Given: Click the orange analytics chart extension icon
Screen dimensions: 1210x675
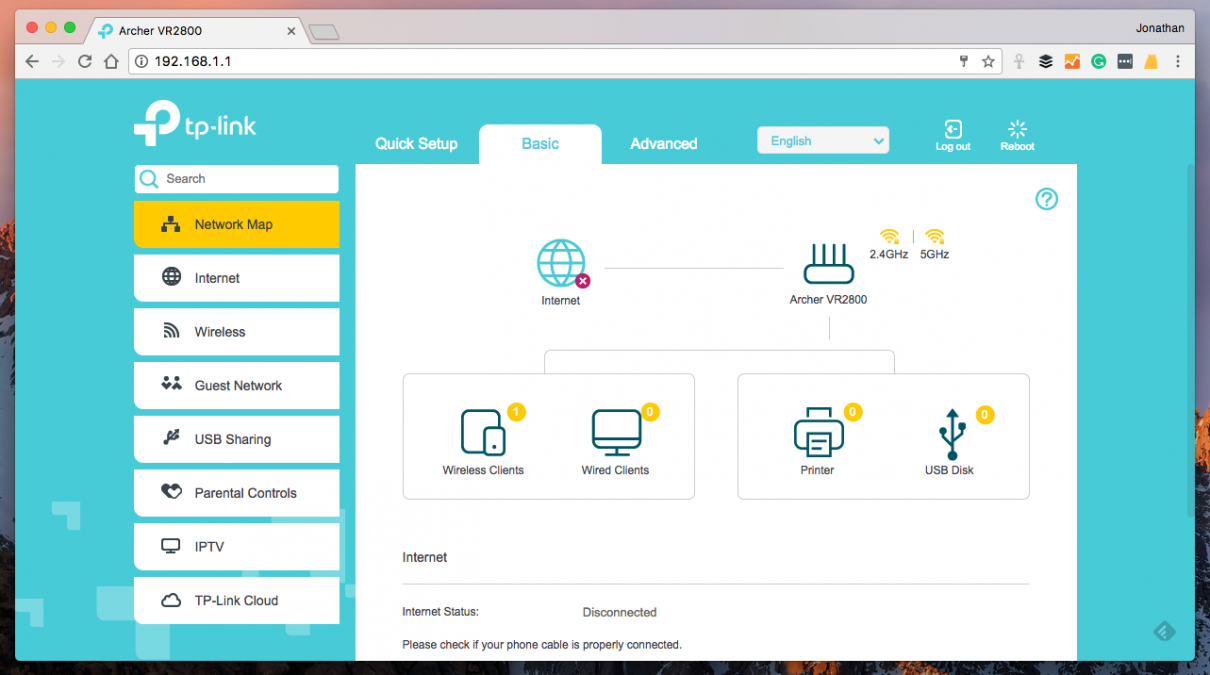Looking at the screenshot, I should tap(1072, 61).
